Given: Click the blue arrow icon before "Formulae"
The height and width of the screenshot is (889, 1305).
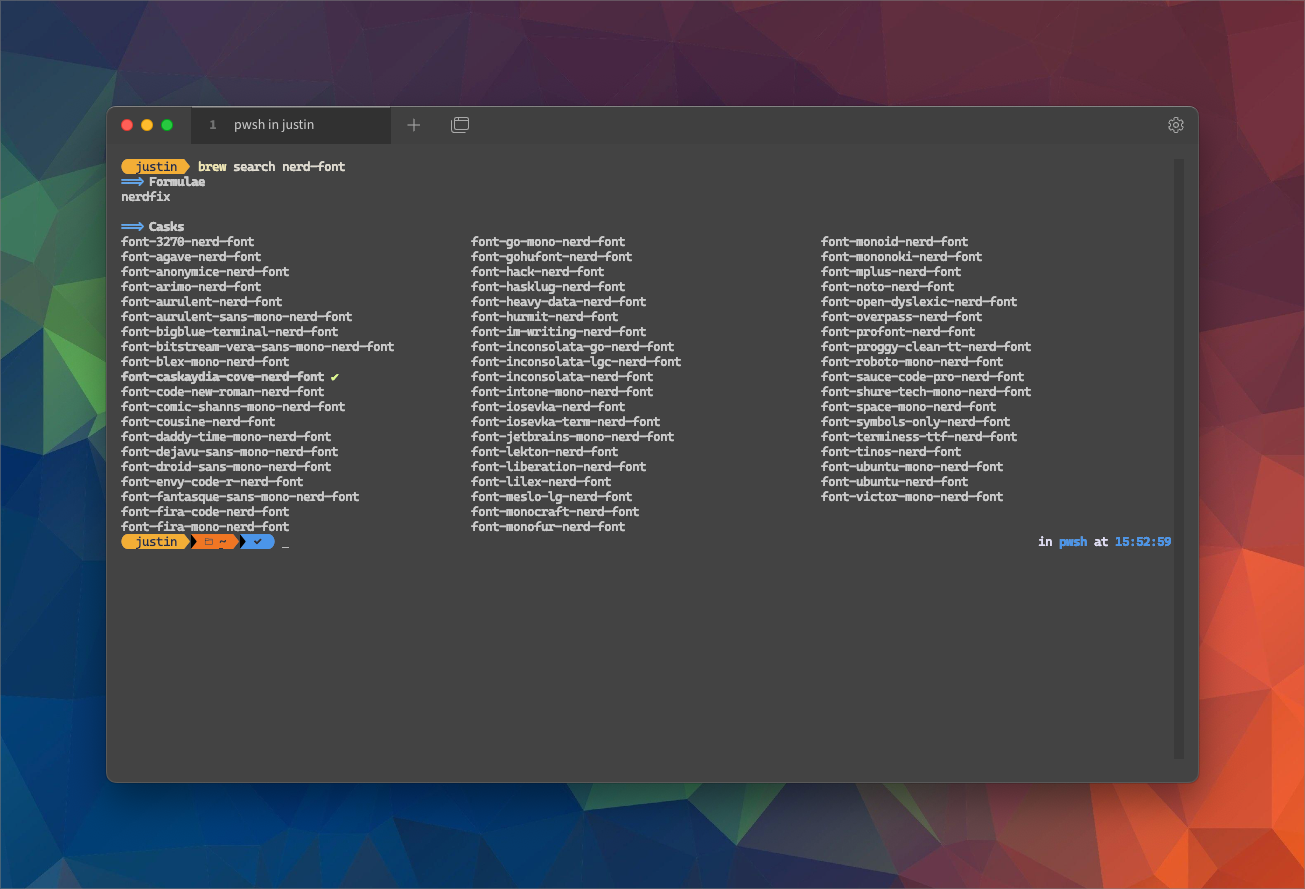Looking at the screenshot, I should pos(131,181).
